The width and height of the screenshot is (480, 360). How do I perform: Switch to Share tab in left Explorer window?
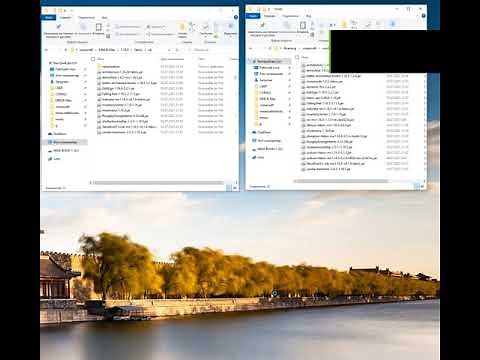pyautogui.click(x=86, y=17)
